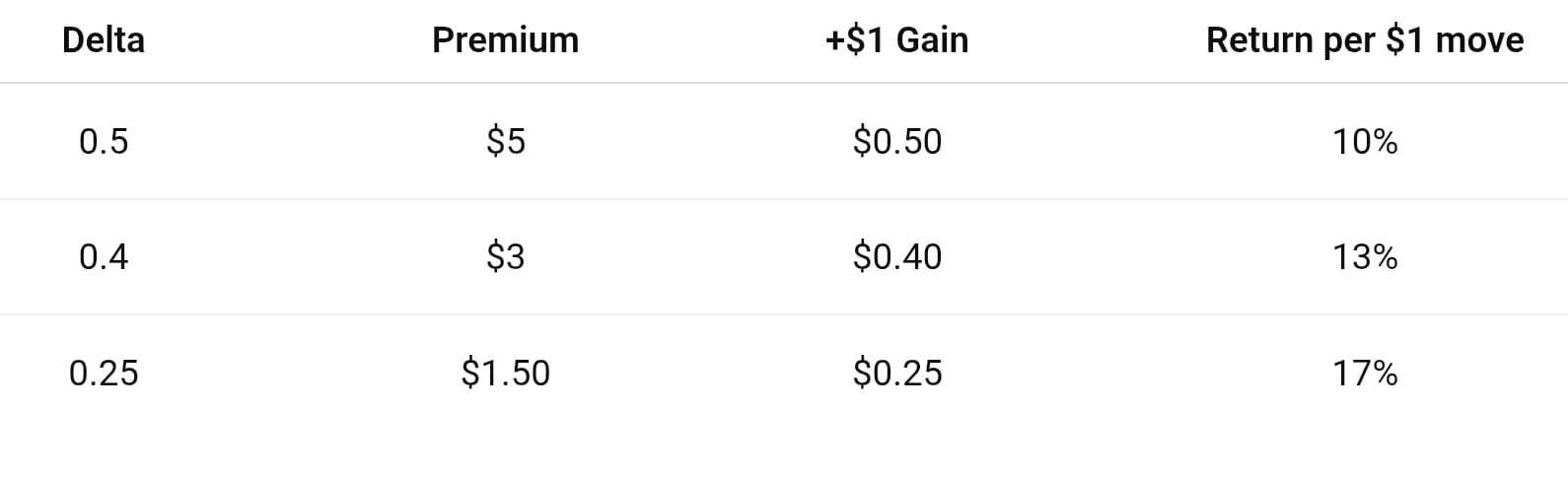
Task: Click the 13% return value
Action: [1365, 257]
